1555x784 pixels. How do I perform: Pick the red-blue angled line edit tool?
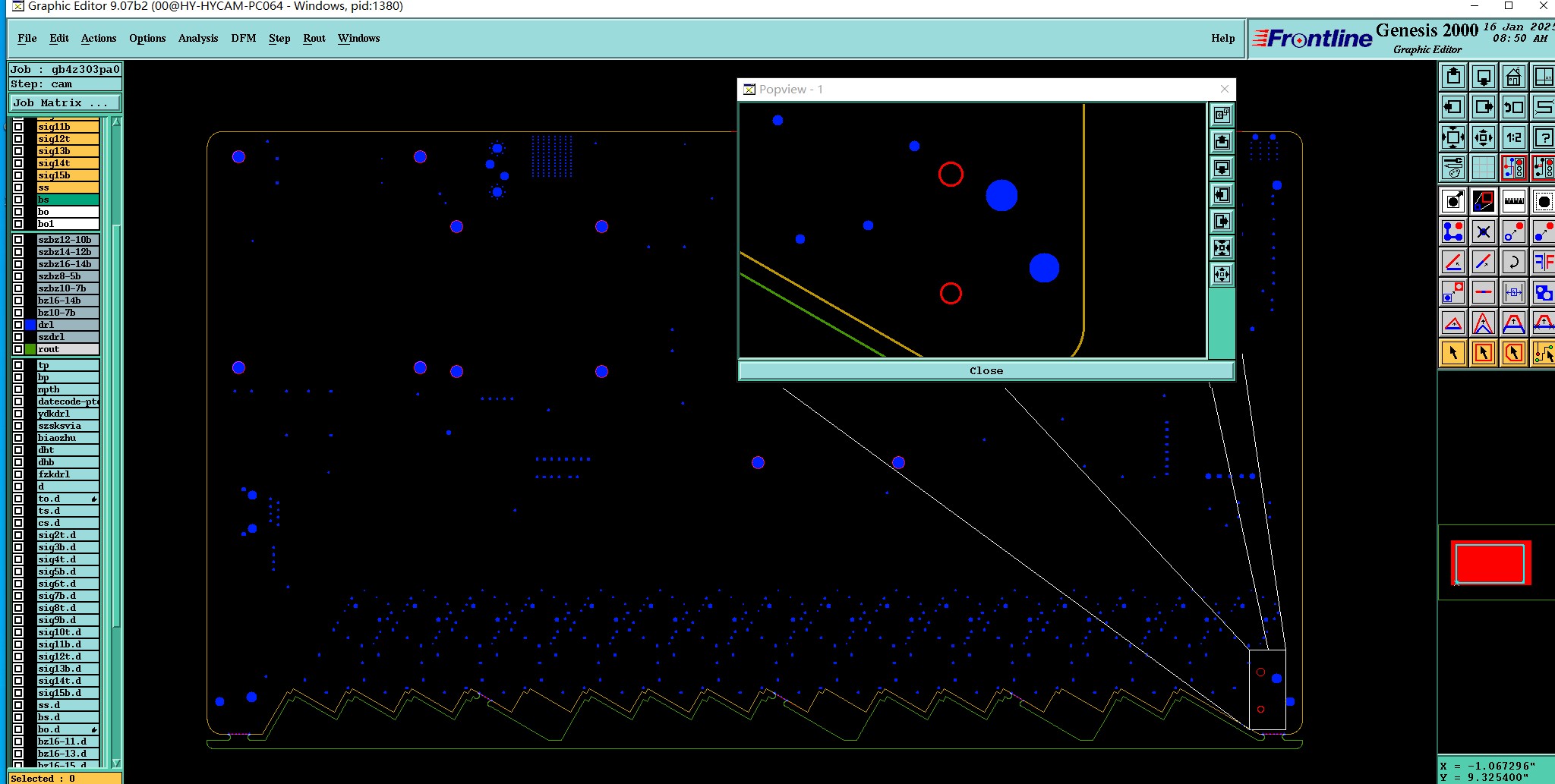[1452, 262]
